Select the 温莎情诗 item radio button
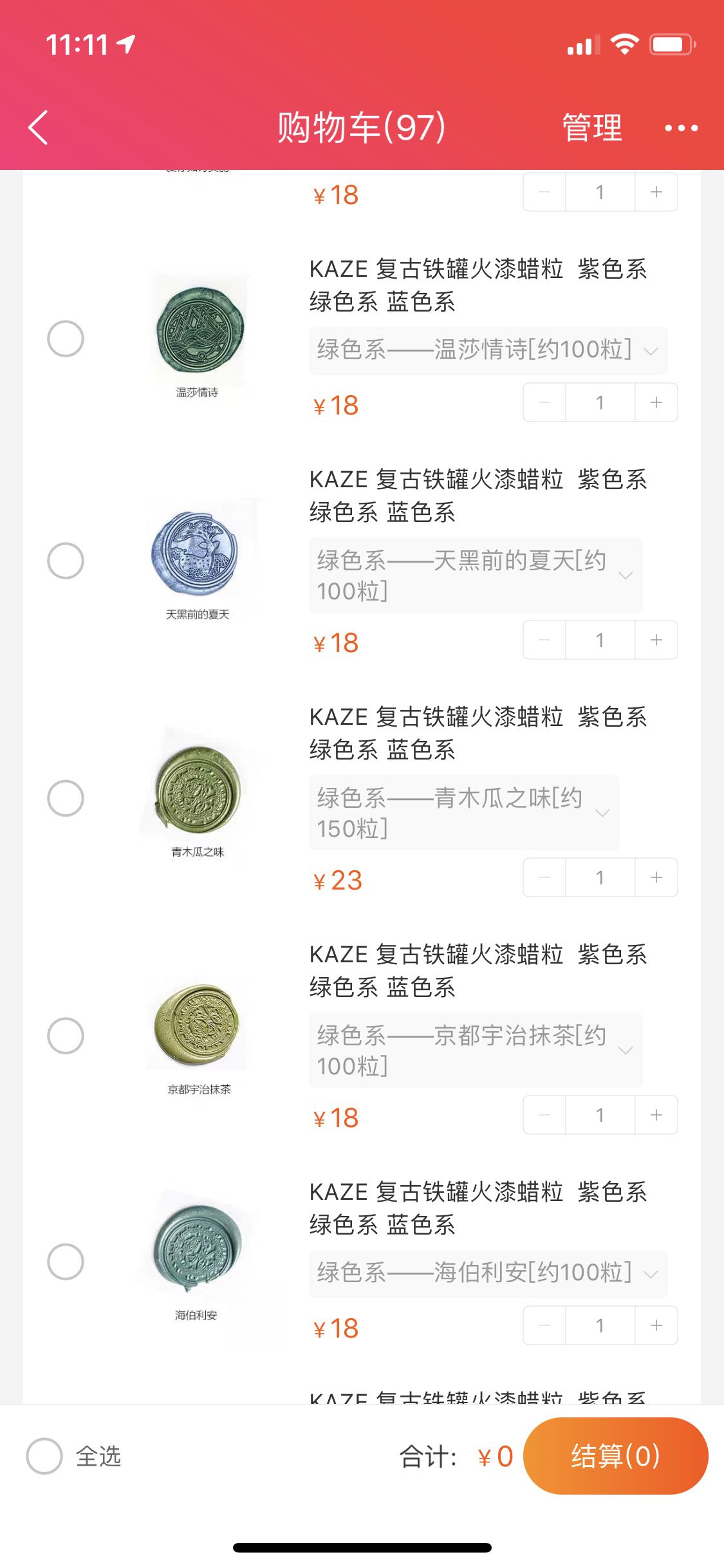 pos(66,339)
